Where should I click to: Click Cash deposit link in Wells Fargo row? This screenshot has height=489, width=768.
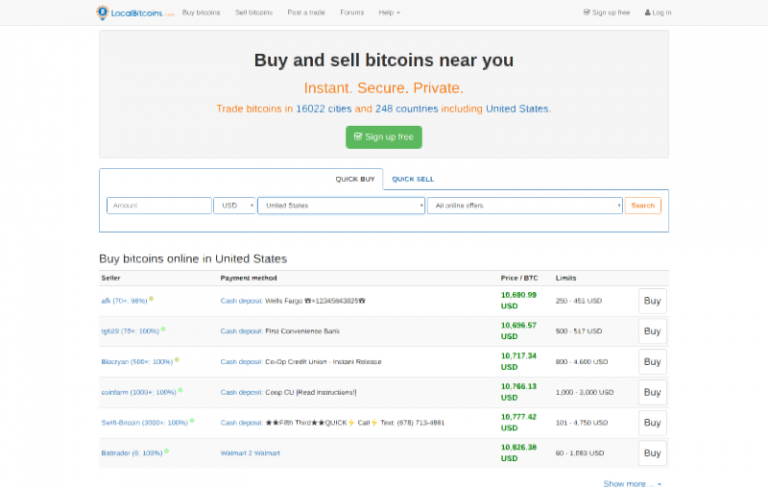click(x=241, y=301)
